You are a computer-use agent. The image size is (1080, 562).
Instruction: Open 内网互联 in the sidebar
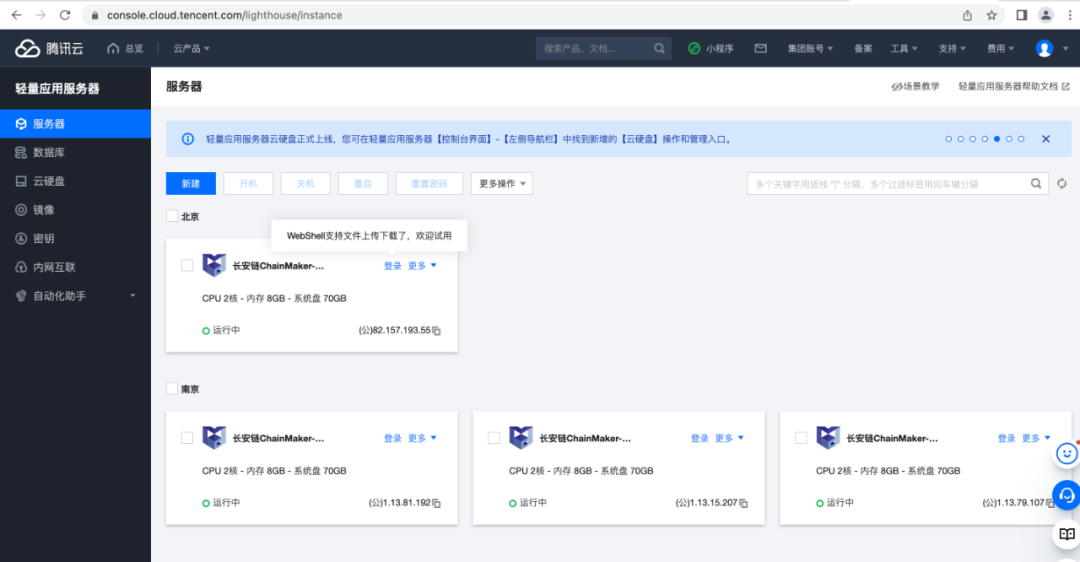[x=75, y=267]
